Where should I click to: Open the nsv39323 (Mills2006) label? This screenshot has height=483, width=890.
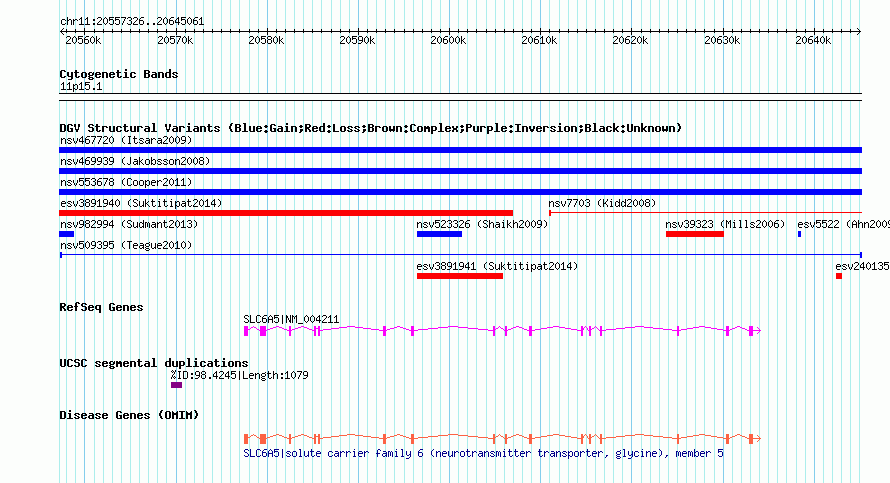click(725, 224)
